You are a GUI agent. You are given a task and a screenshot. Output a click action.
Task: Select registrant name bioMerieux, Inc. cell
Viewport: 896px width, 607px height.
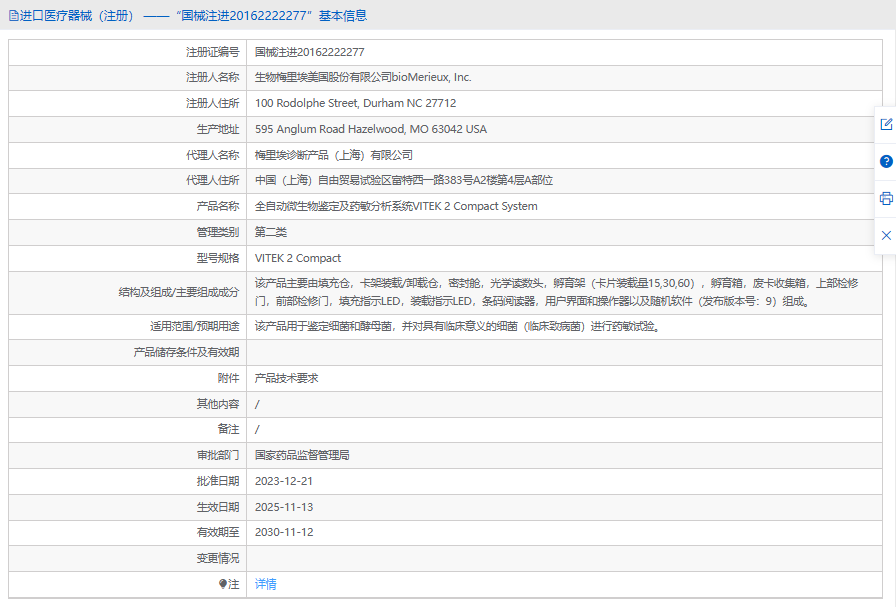pyautogui.click(x=363, y=77)
